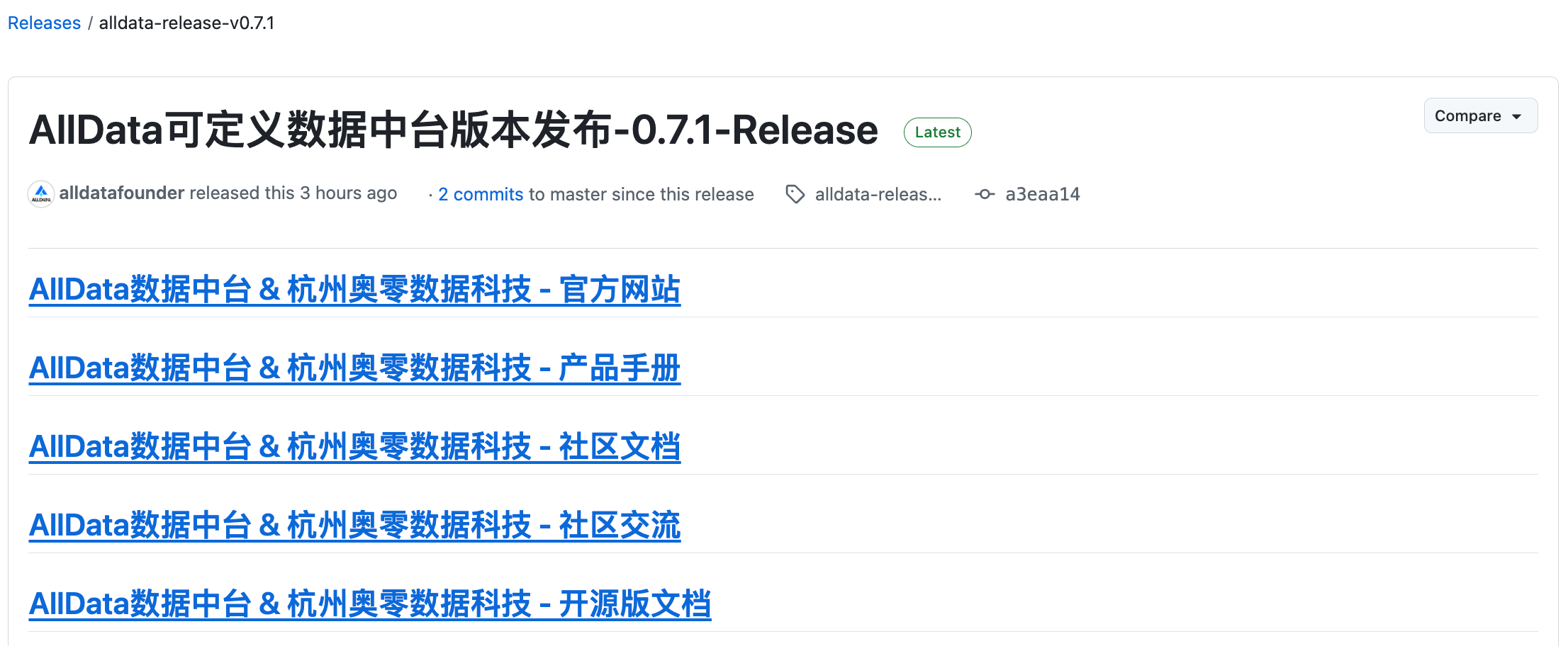This screenshot has width=1568, height=646.
Task: Click the alldatafounder avatar icon
Action: 41,194
